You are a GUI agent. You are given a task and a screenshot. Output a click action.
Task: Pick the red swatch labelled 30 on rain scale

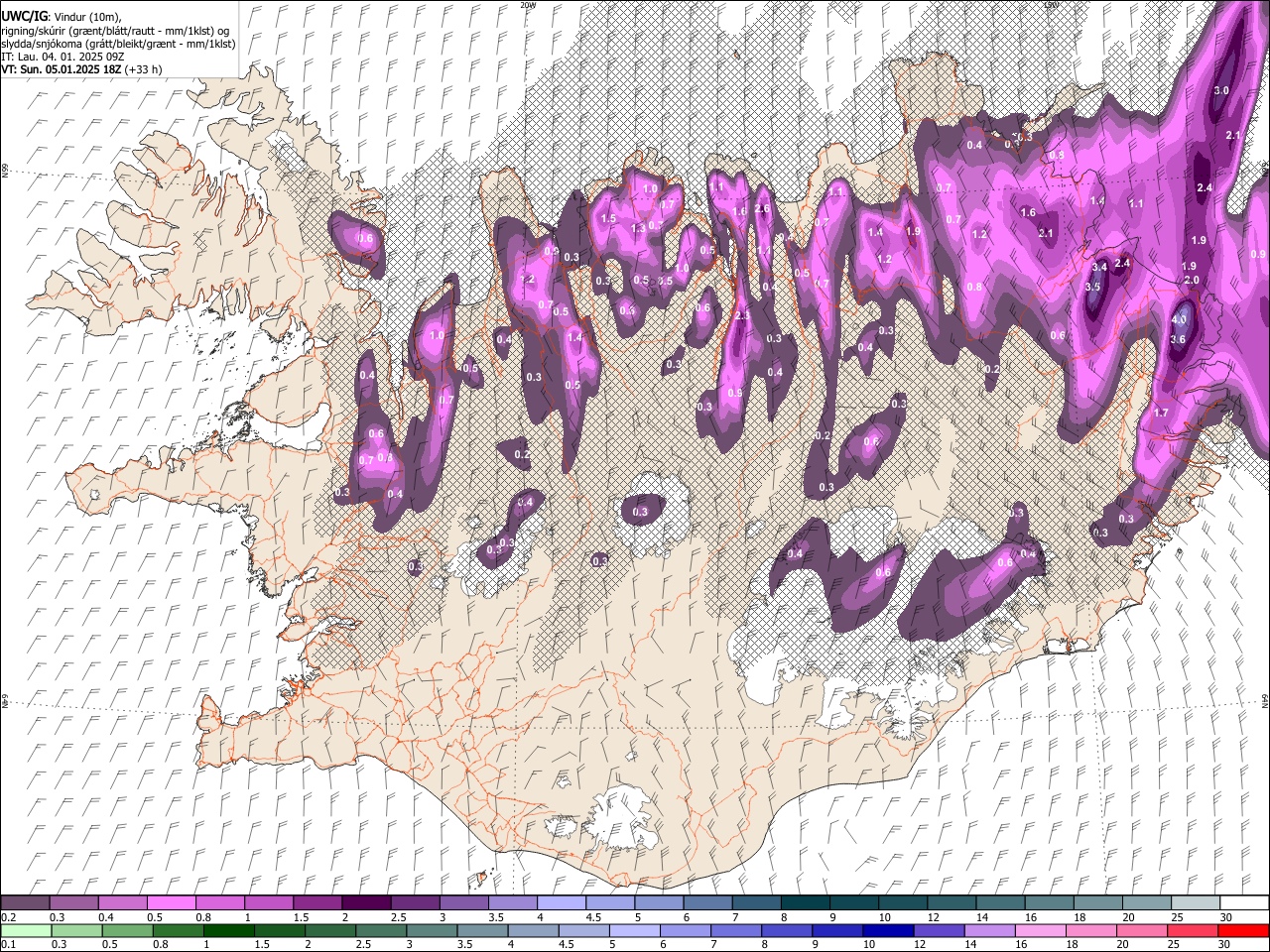click(x=1244, y=931)
